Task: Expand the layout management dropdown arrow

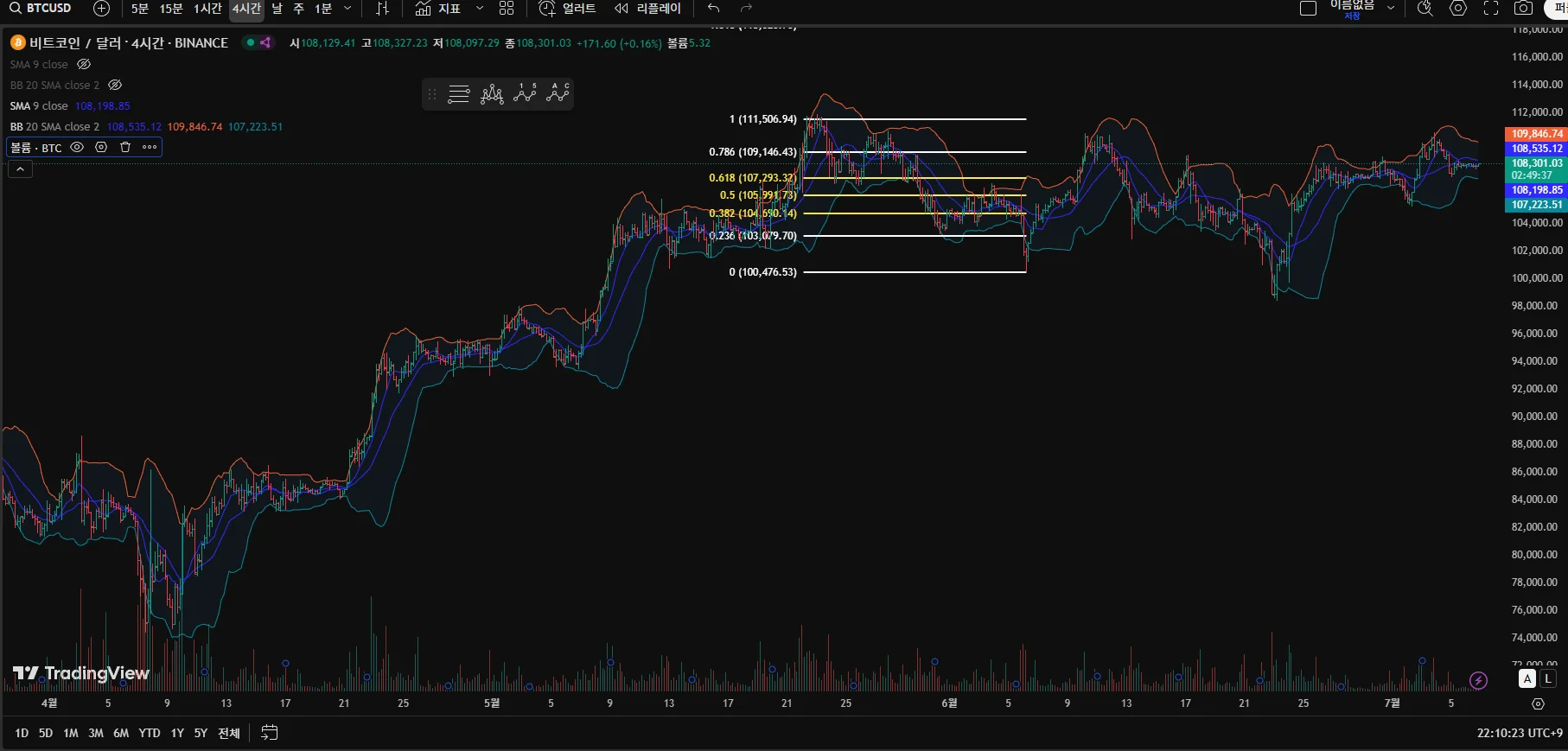Action: tap(1391, 9)
